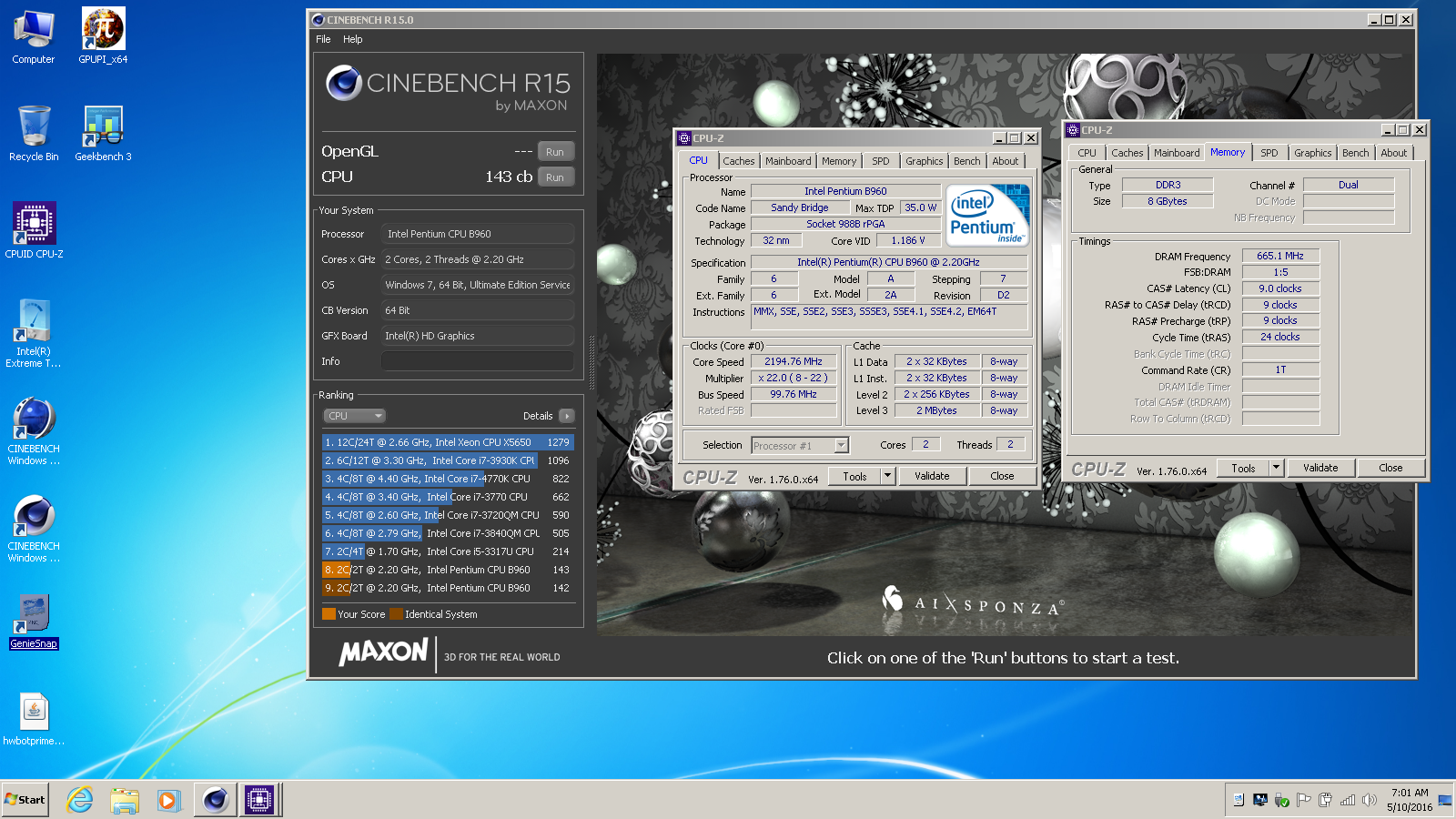Screen dimensions: 1456x819
Task: Click the ranking Details arrow button
Action: point(567,416)
